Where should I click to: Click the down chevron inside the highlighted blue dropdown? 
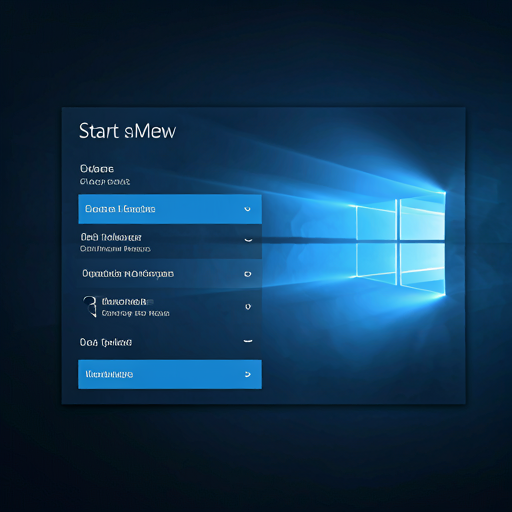[x=247, y=209]
